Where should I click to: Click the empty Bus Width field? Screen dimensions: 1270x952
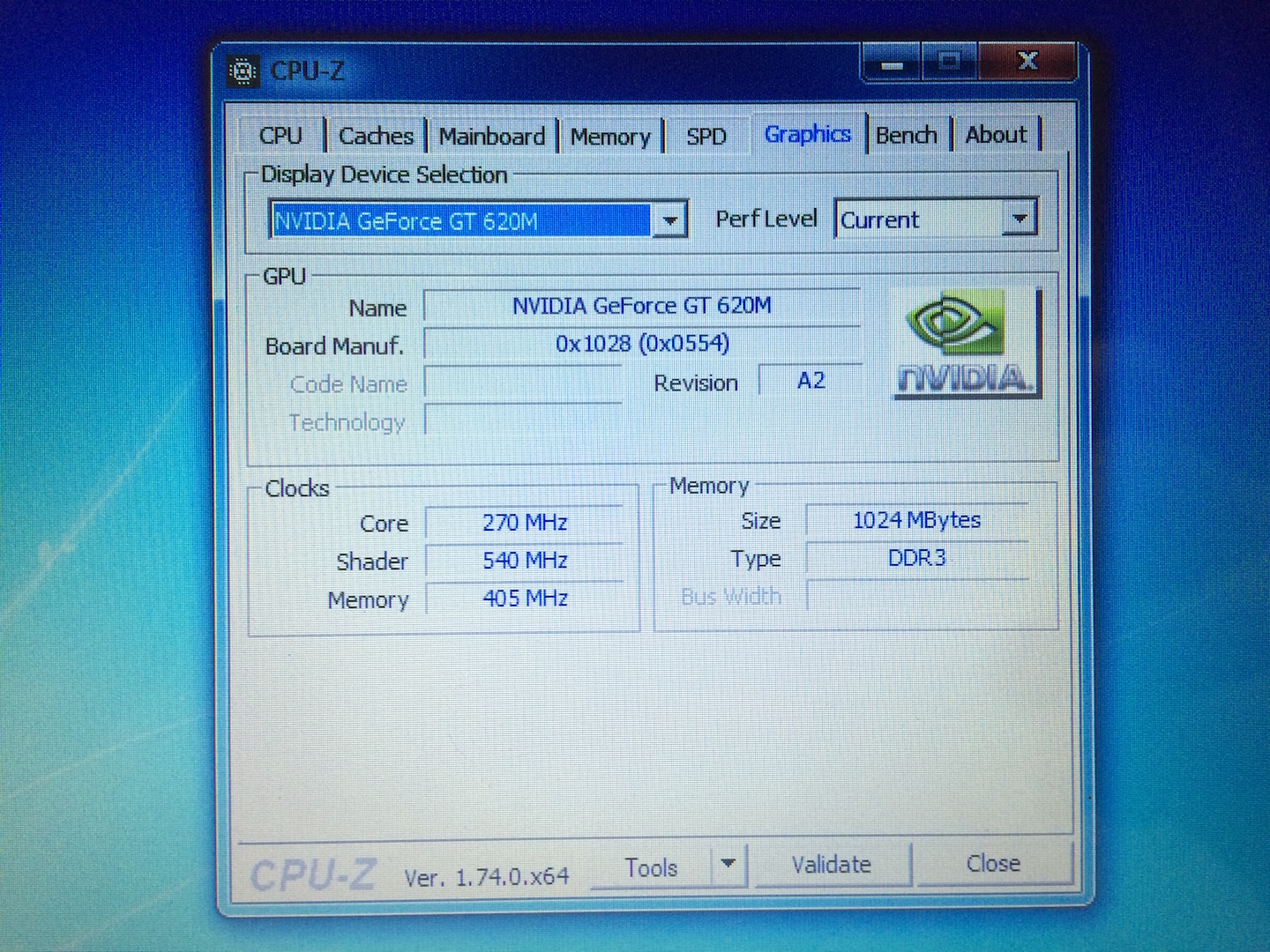click(917, 596)
